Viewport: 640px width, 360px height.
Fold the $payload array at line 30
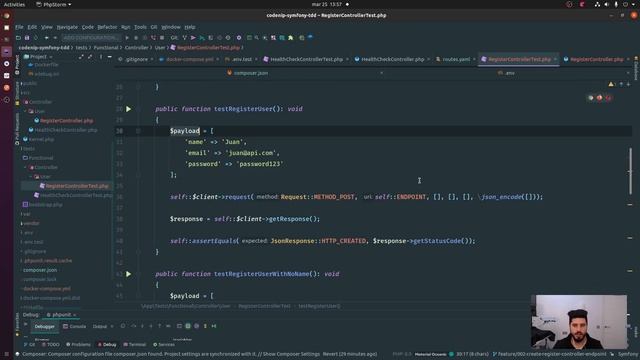point(138,131)
